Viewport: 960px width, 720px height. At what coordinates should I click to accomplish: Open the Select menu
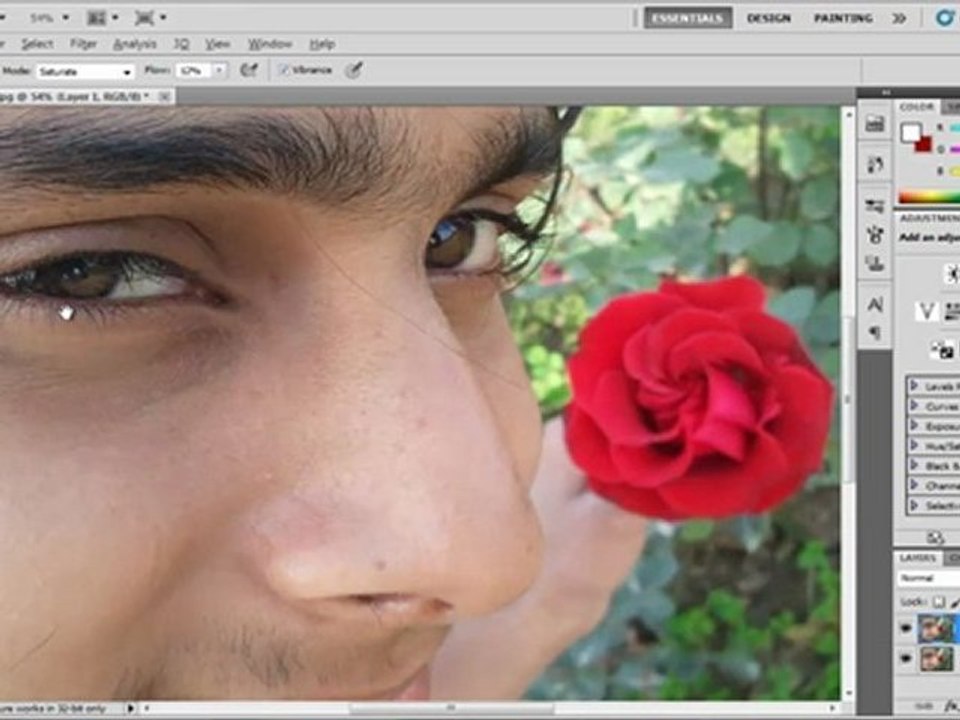point(37,44)
